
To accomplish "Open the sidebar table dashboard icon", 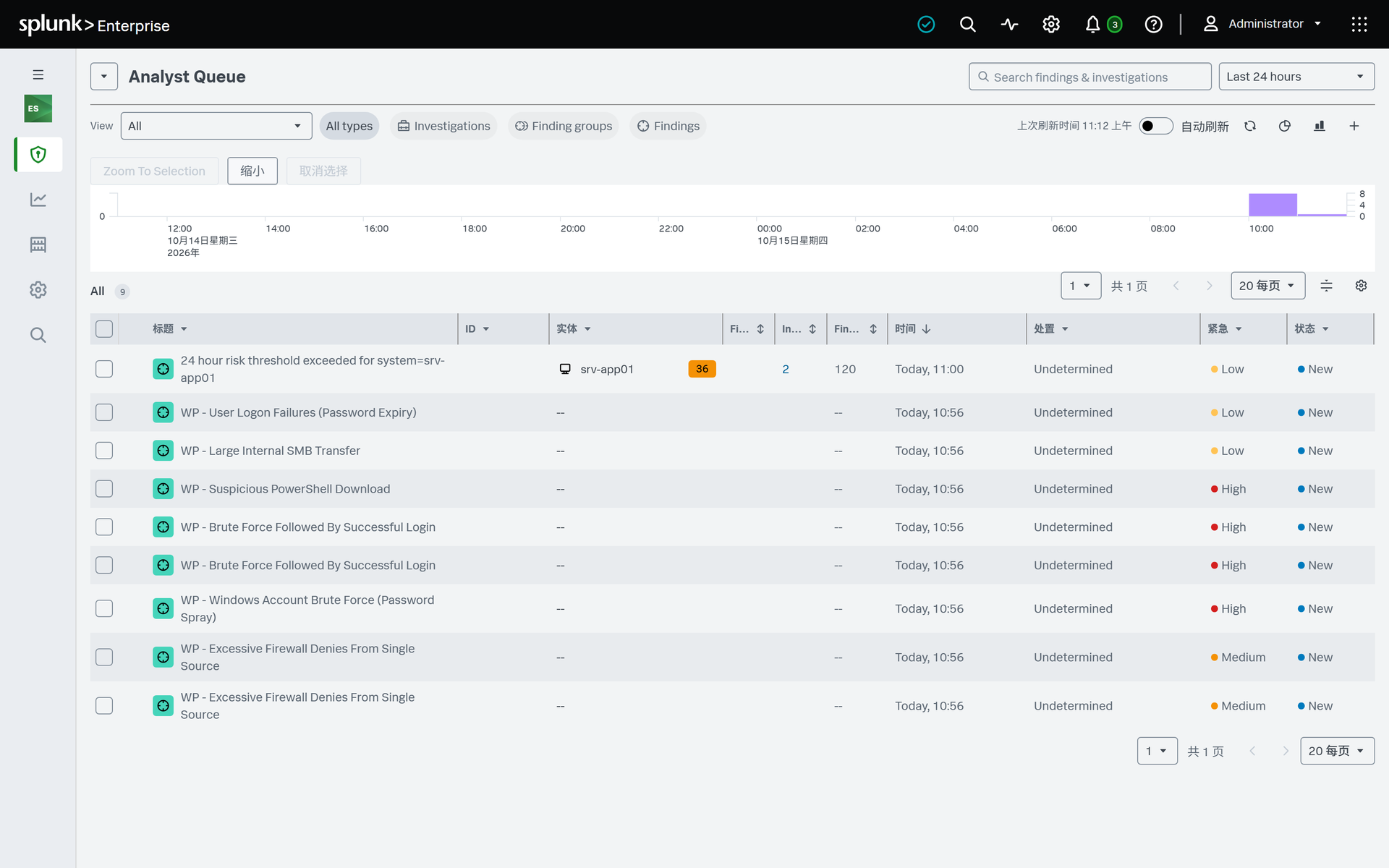I will [x=38, y=244].
